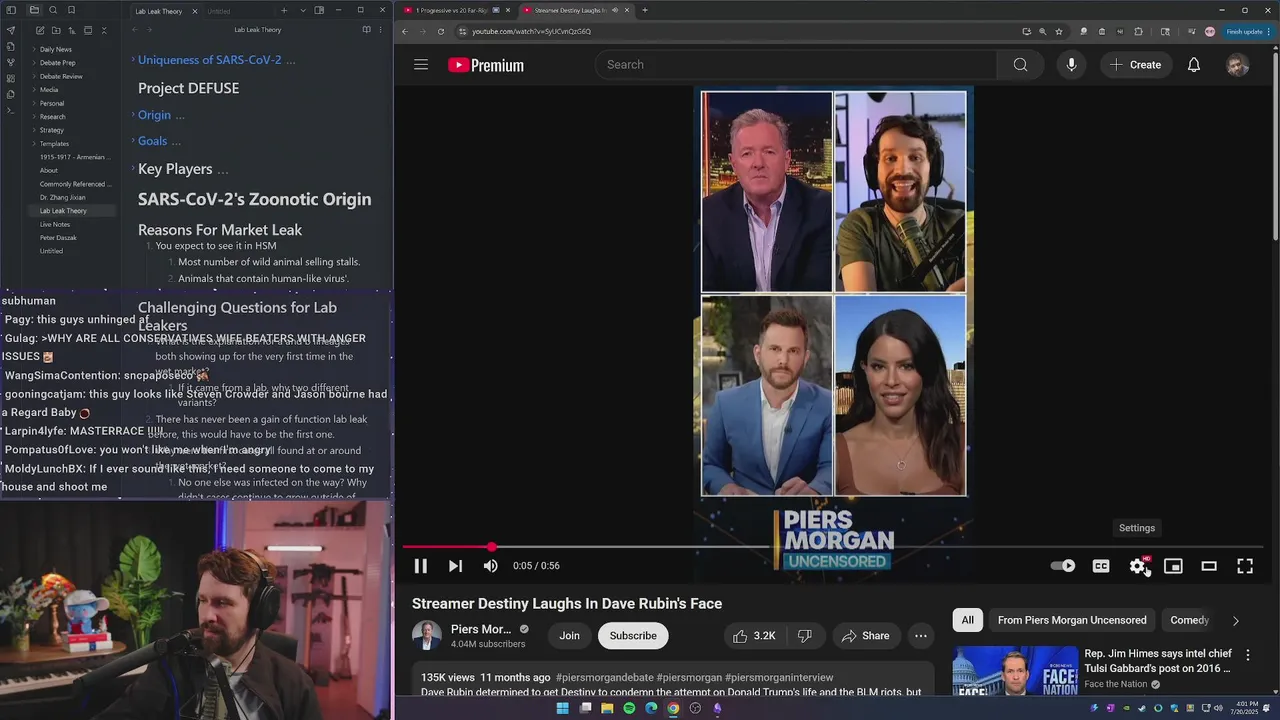Screen dimensions: 1280x720
Task: Open Obsidian search magnifier tab
Action: click(x=52, y=10)
